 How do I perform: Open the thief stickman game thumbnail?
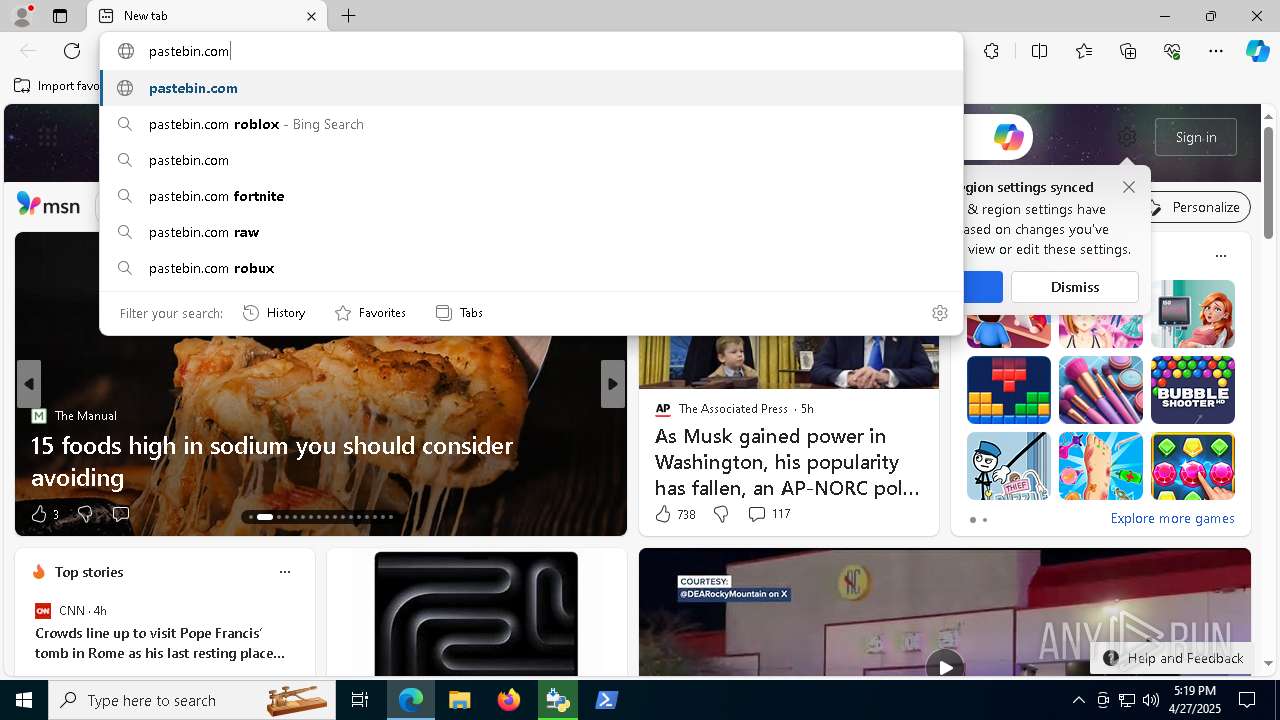coord(1009,466)
